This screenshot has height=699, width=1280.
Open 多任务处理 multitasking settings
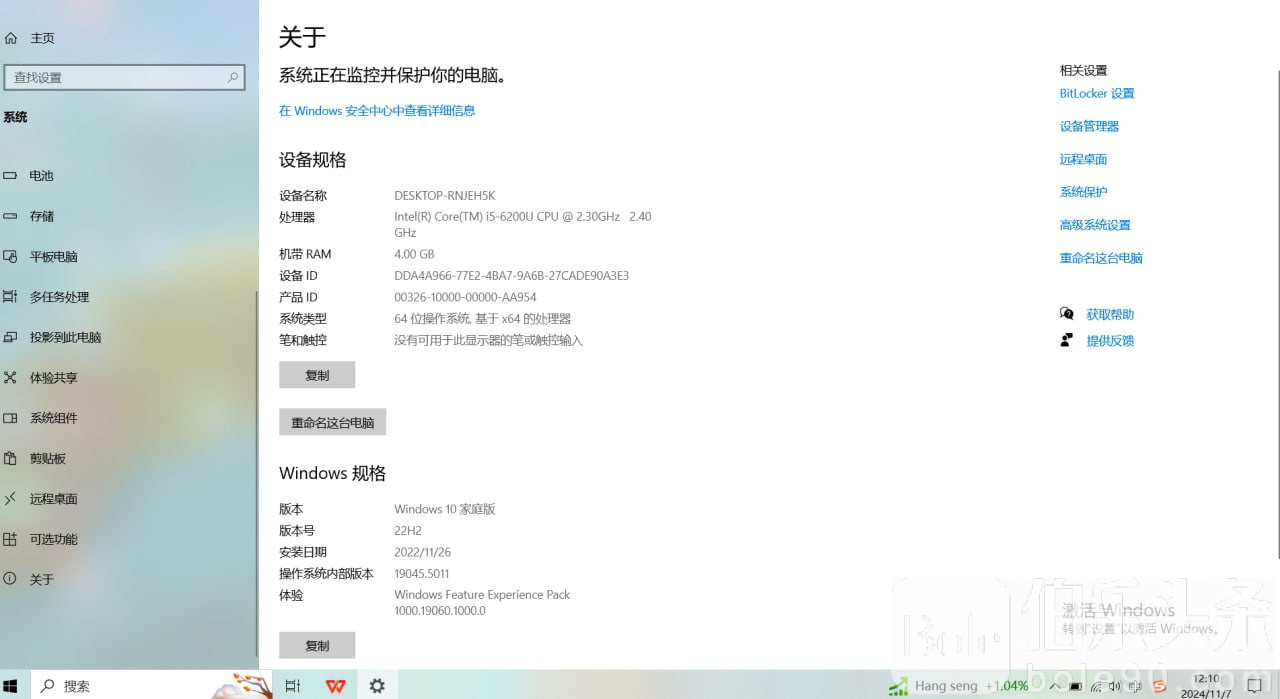(x=59, y=297)
